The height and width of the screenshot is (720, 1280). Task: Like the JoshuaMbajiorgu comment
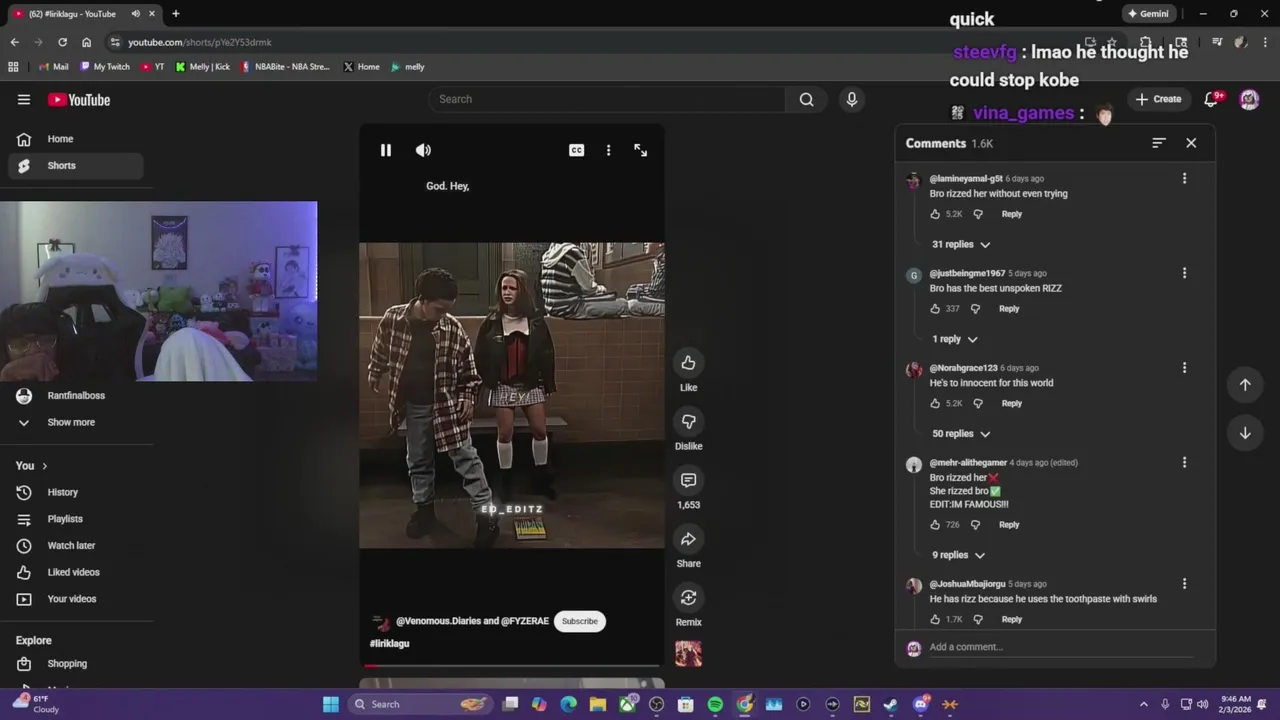(935, 619)
